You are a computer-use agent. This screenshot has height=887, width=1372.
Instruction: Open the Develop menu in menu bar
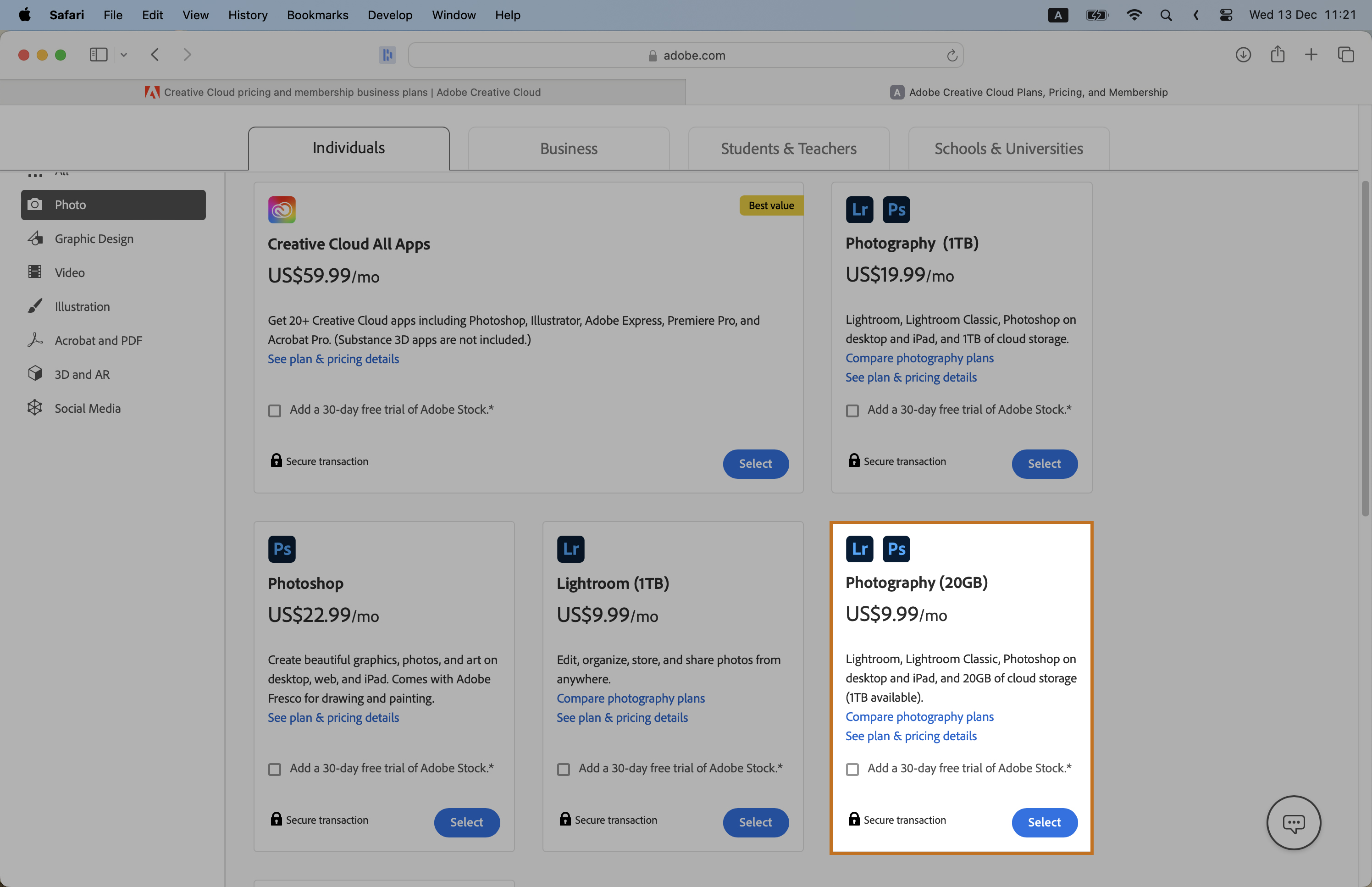[390, 15]
